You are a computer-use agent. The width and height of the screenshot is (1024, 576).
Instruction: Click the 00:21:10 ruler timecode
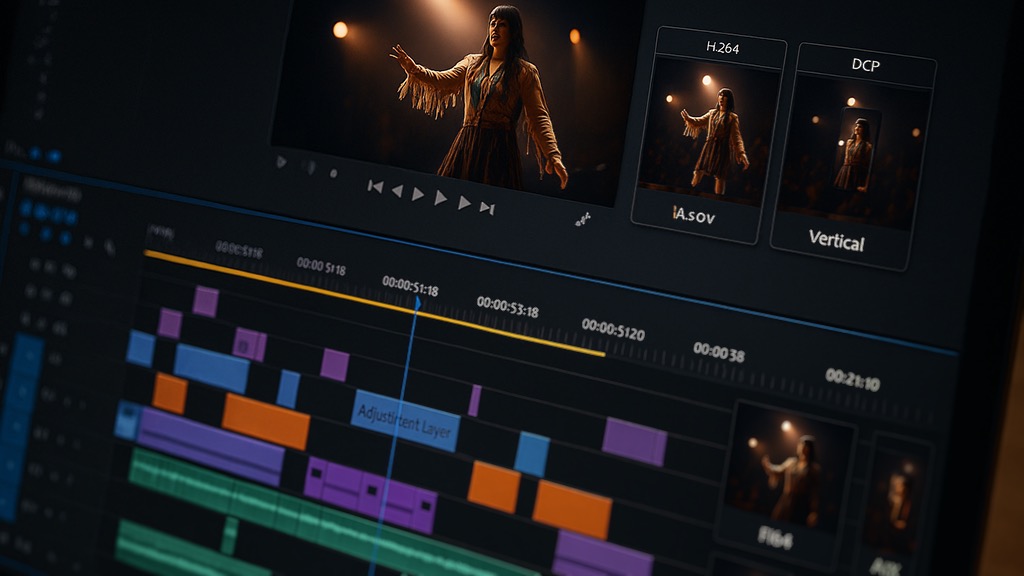tap(853, 379)
